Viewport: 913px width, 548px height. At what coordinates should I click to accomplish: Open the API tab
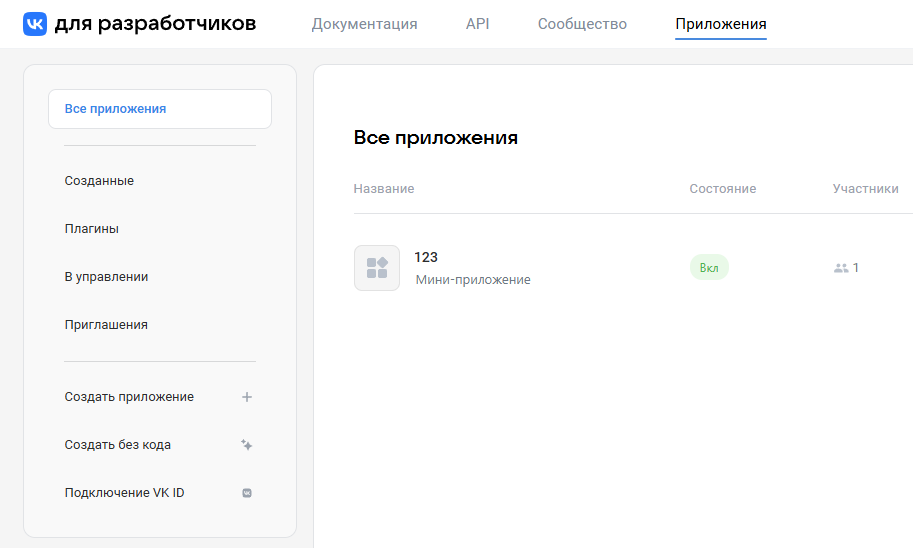pyautogui.click(x=478, y=24)
